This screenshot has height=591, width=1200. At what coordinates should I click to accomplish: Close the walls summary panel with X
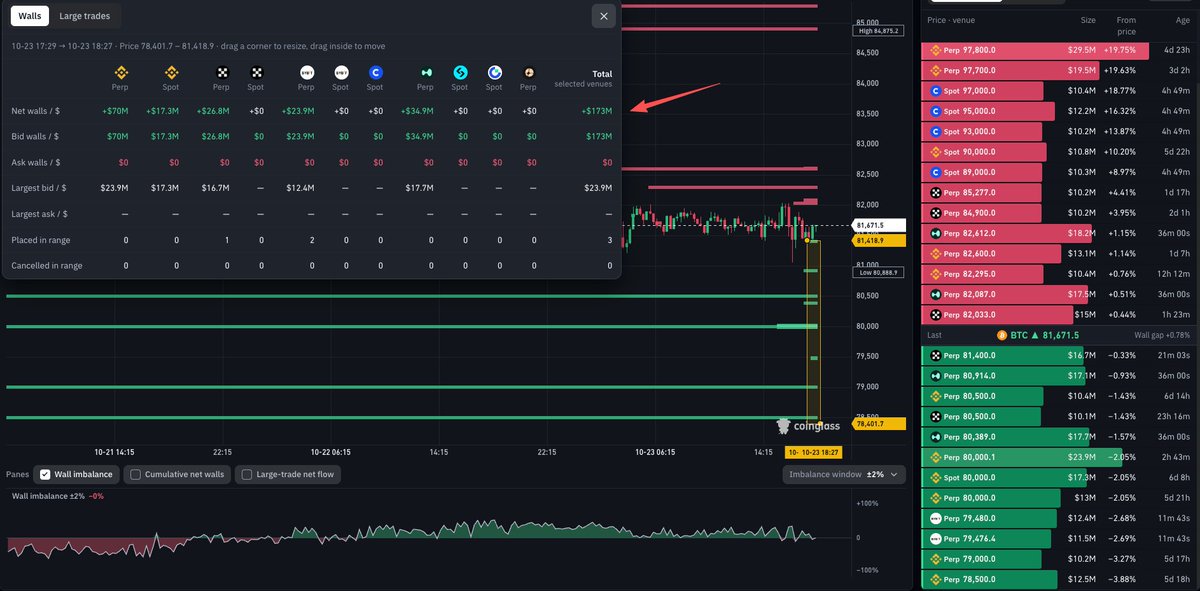coord(603,16)
